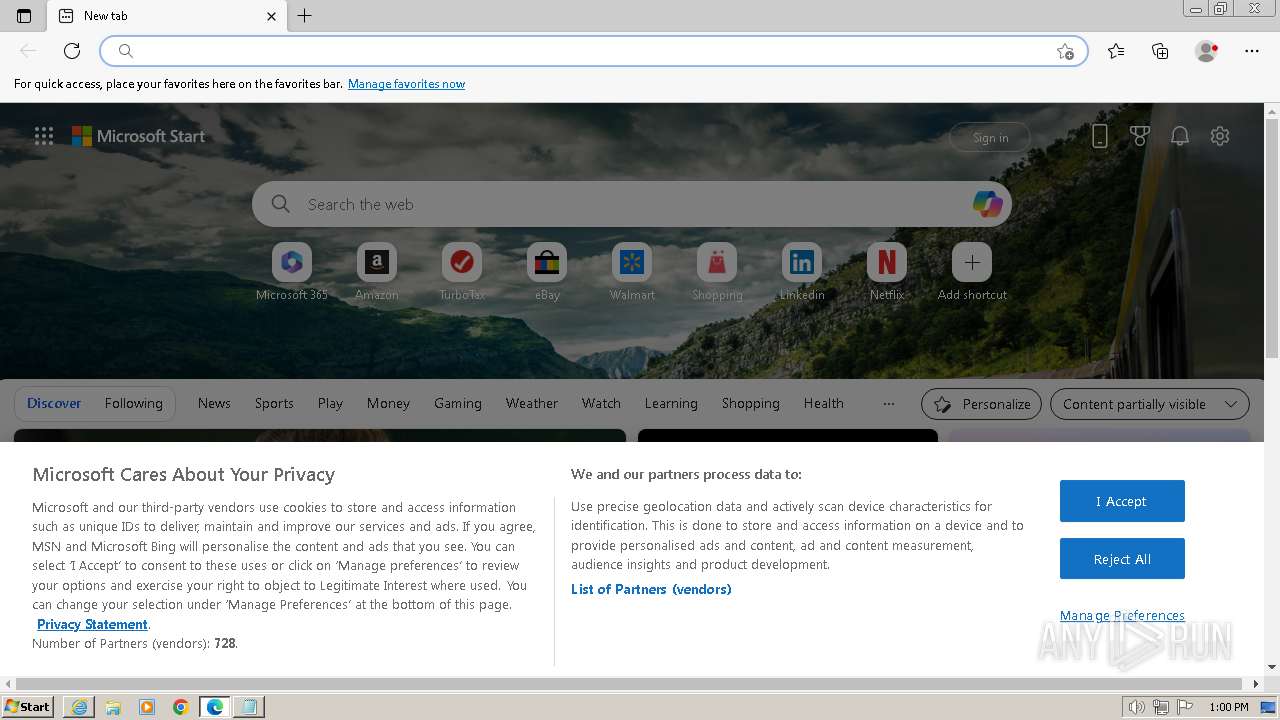Open TurboTax shortcut
Screen dimensions: 1280x720
click(x=462, y=271)
